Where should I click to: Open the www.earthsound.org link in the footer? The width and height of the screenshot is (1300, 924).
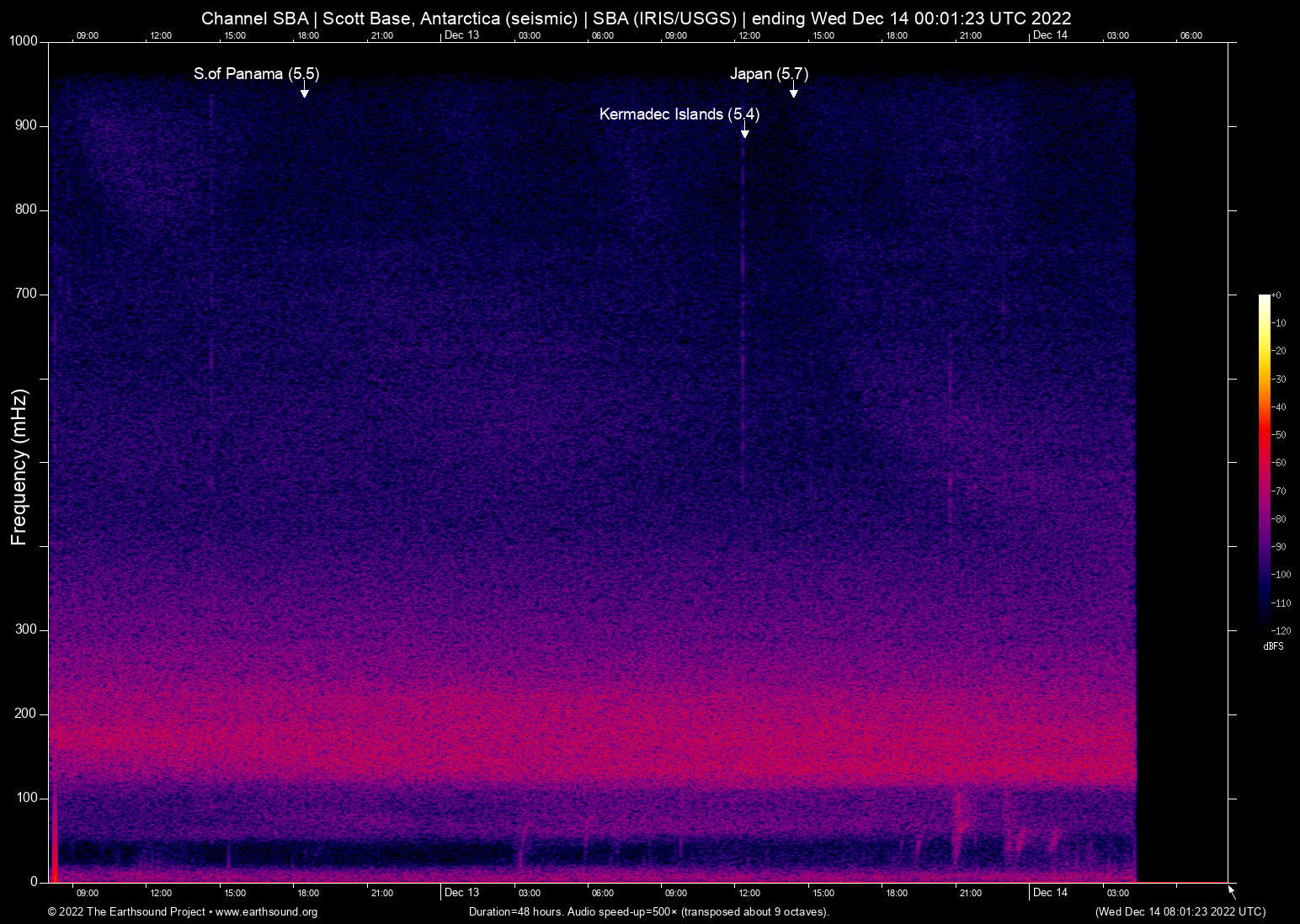(266, 912)
